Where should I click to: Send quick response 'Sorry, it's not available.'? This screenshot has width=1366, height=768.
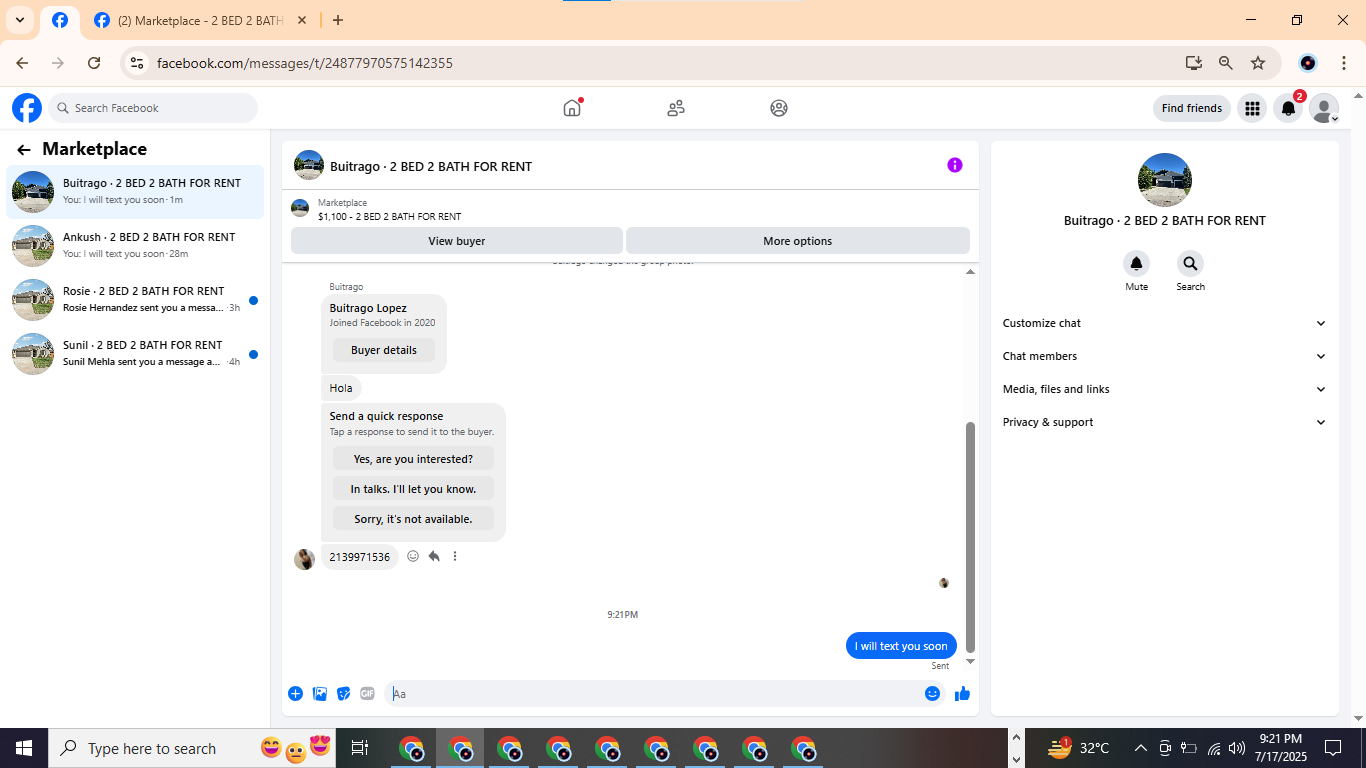click(x=413, y=519)
